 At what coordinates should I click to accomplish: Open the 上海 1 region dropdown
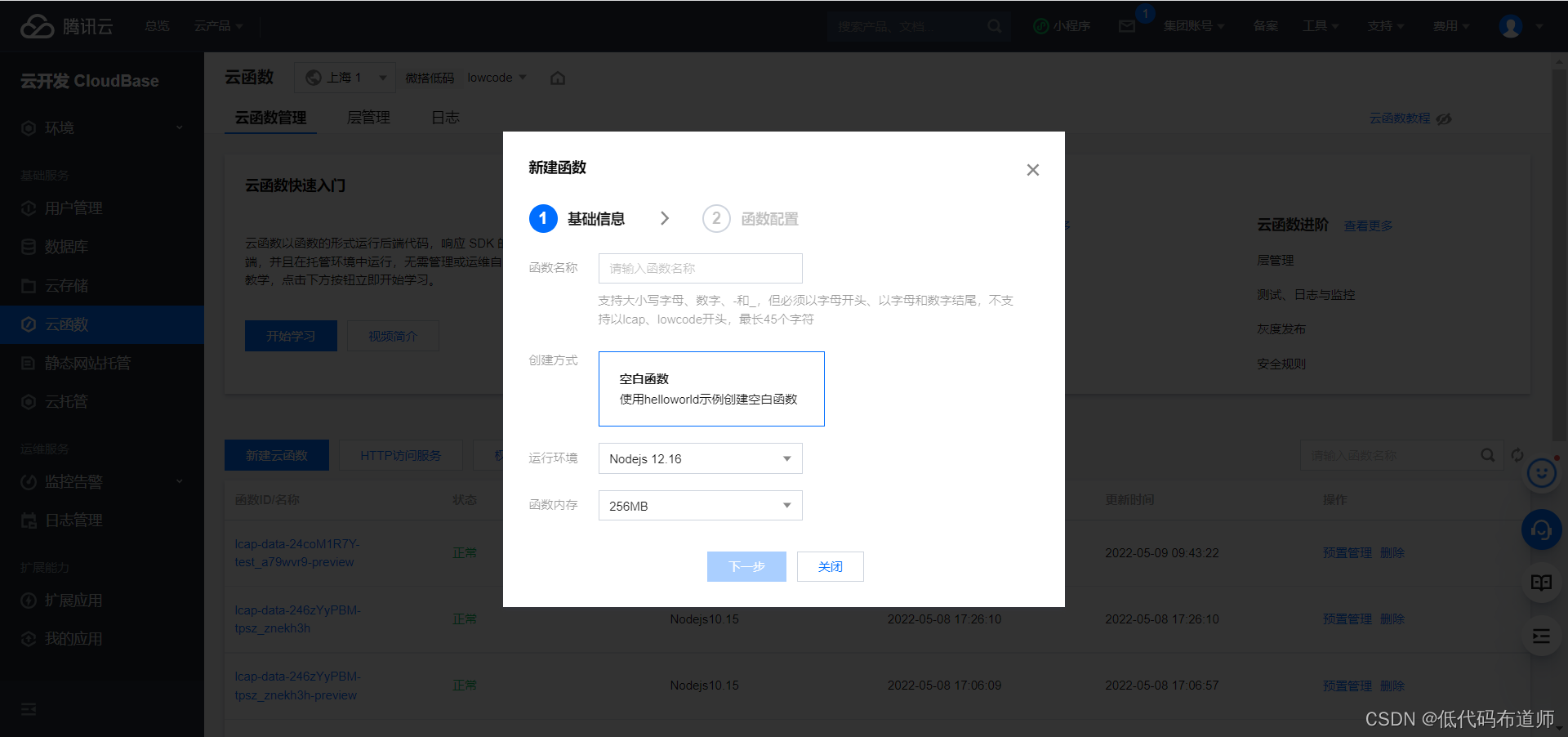[345, 78]
